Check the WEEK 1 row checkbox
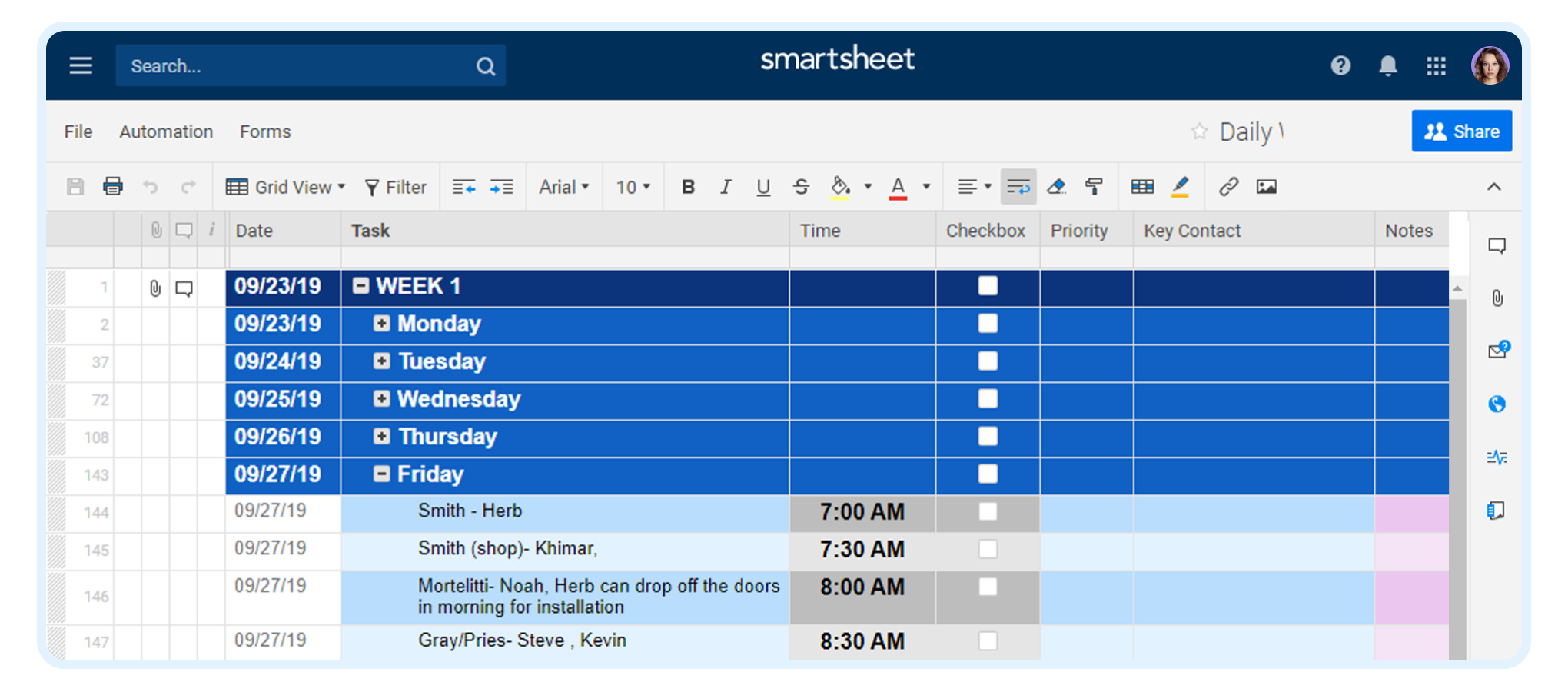The height and width of the screenshot is (692, 1568). pyautogui.click(x=988, y=286)
